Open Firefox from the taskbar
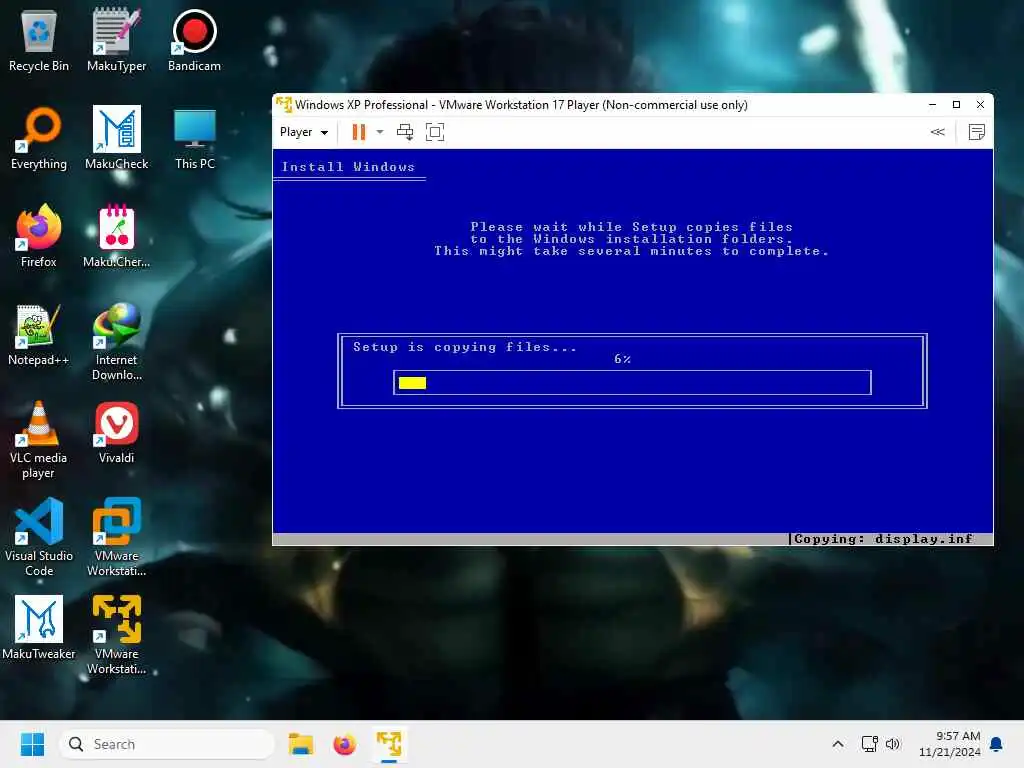This screenshot has height=768, width=1024. click(345, 744)
